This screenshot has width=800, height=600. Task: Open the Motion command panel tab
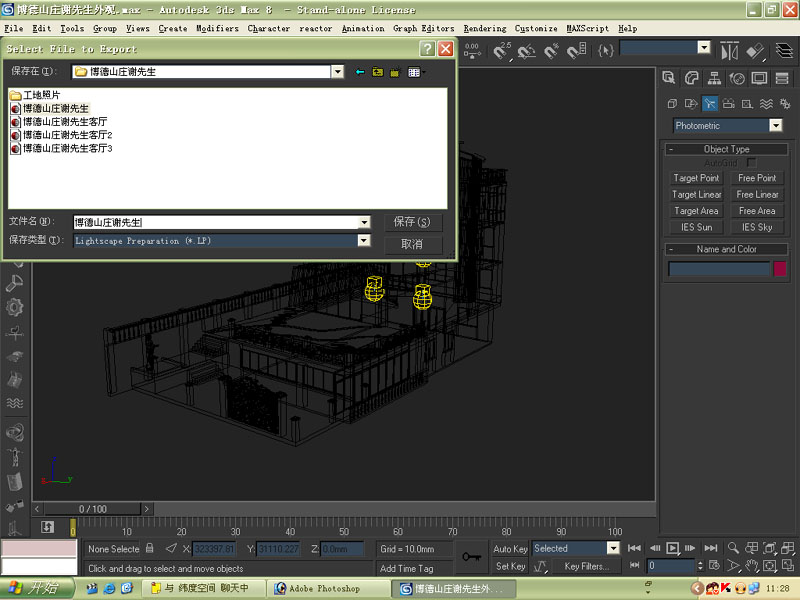[737, 78]
